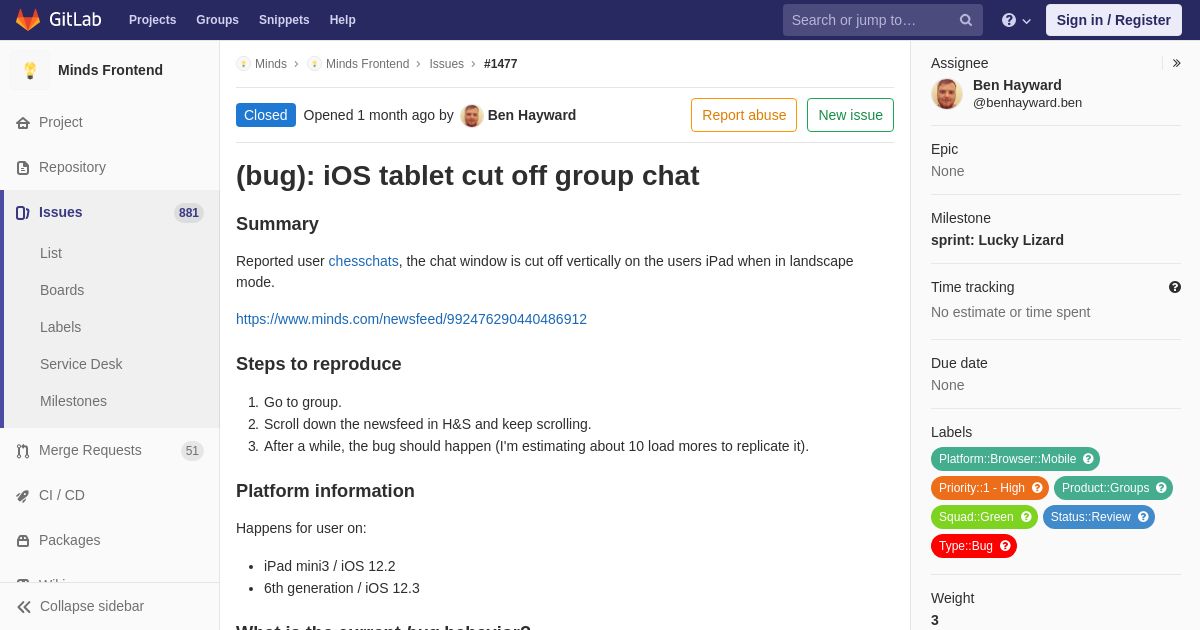This screenshot has height=630, width=1200.
Task: Click help icon on Product::Groups label
Action: tap(1161, 488)
